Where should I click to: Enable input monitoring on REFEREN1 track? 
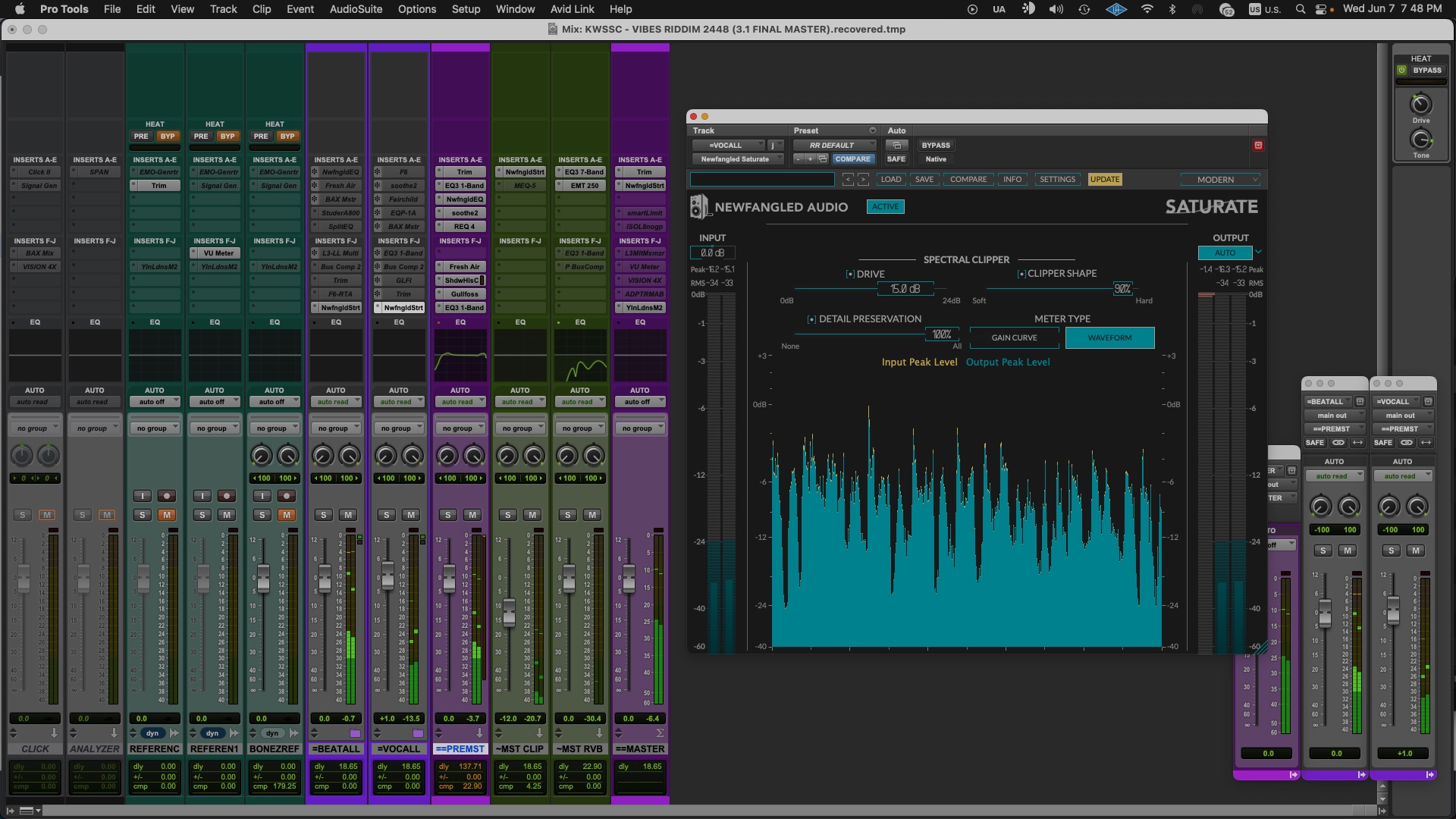pos(202,496)
